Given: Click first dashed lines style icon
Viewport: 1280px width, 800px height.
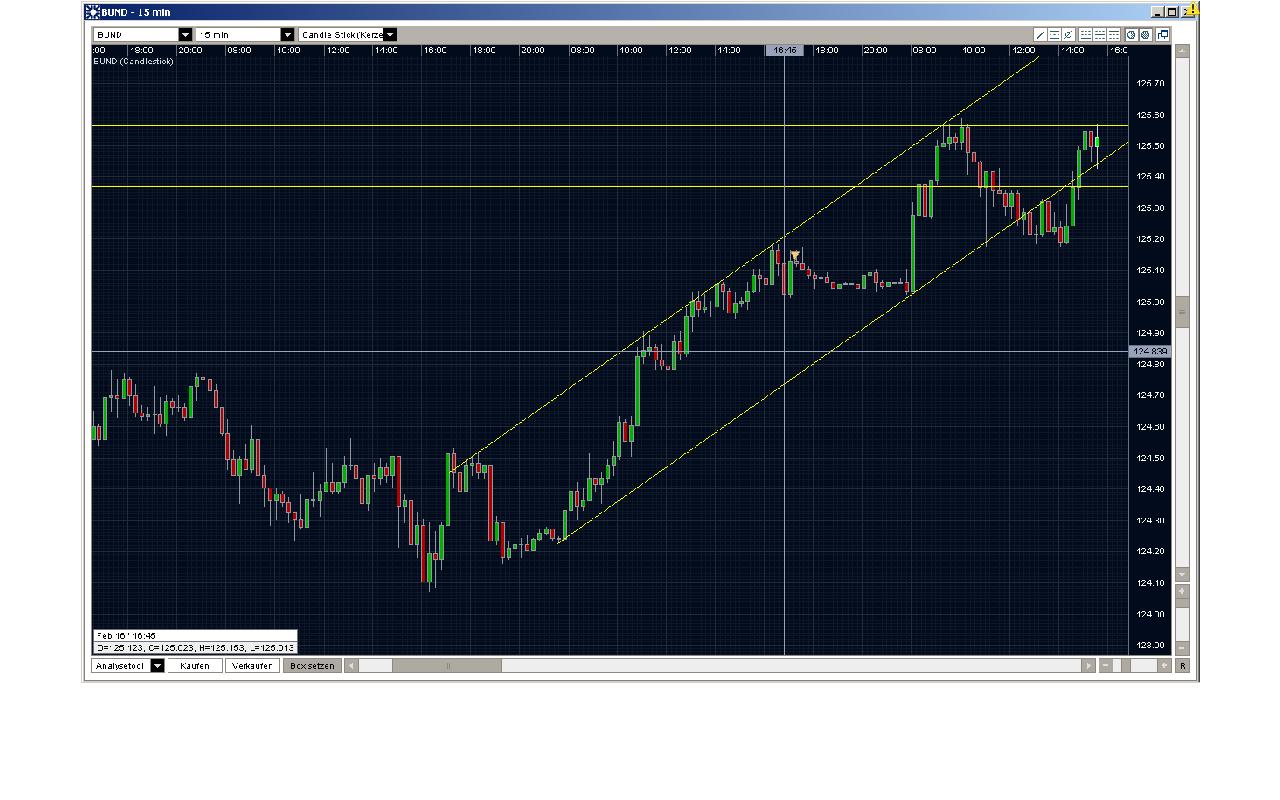Looking at the screenshot, I should pyautogui.click(x=1085, y=34).
